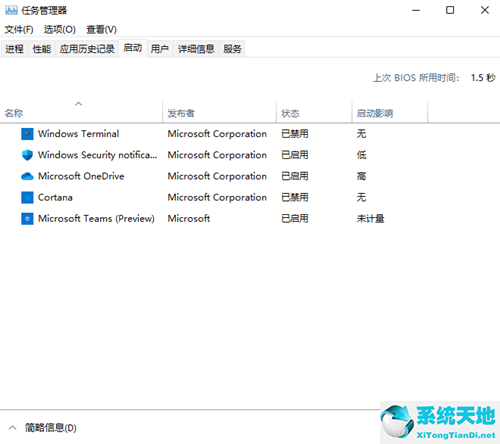Image resolution: width=500 pixels, height=444 pixels.
Task: Click the 低 startup impact value
Action: (x=361, y=155)
